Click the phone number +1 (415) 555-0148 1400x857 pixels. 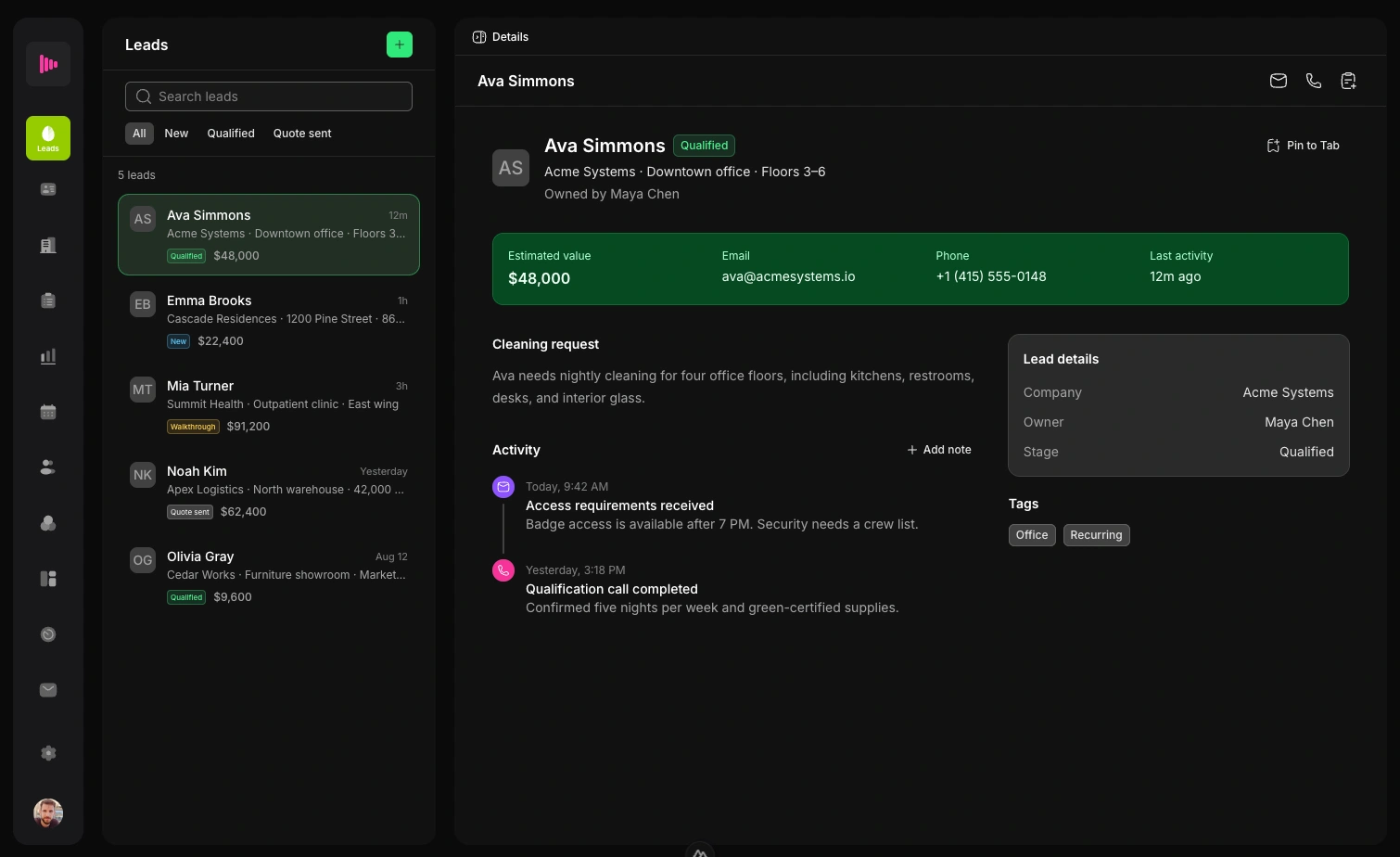point(991,276)
